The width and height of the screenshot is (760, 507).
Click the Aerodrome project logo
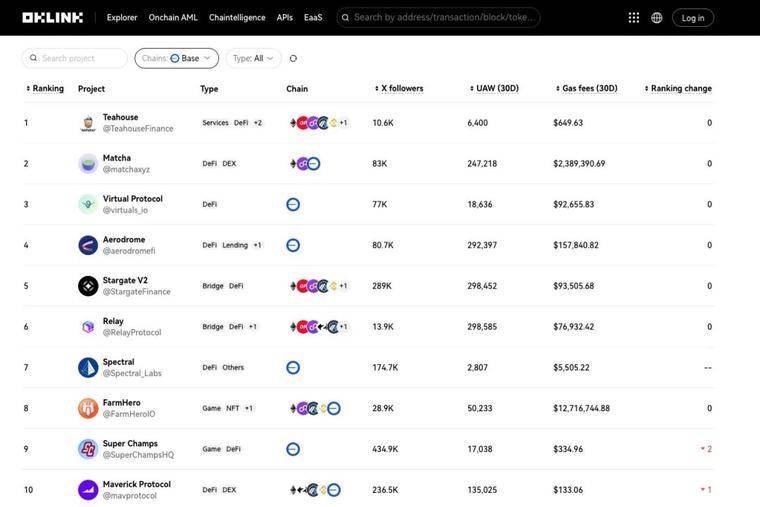point(88,245)
